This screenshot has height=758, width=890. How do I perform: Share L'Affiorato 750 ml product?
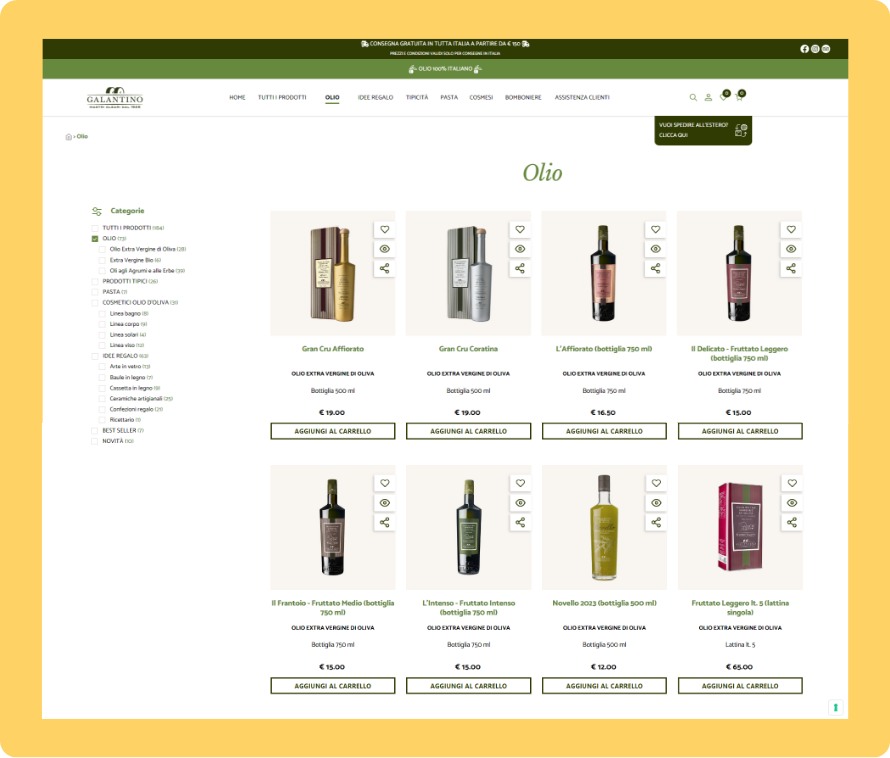[x=656, y=268]
